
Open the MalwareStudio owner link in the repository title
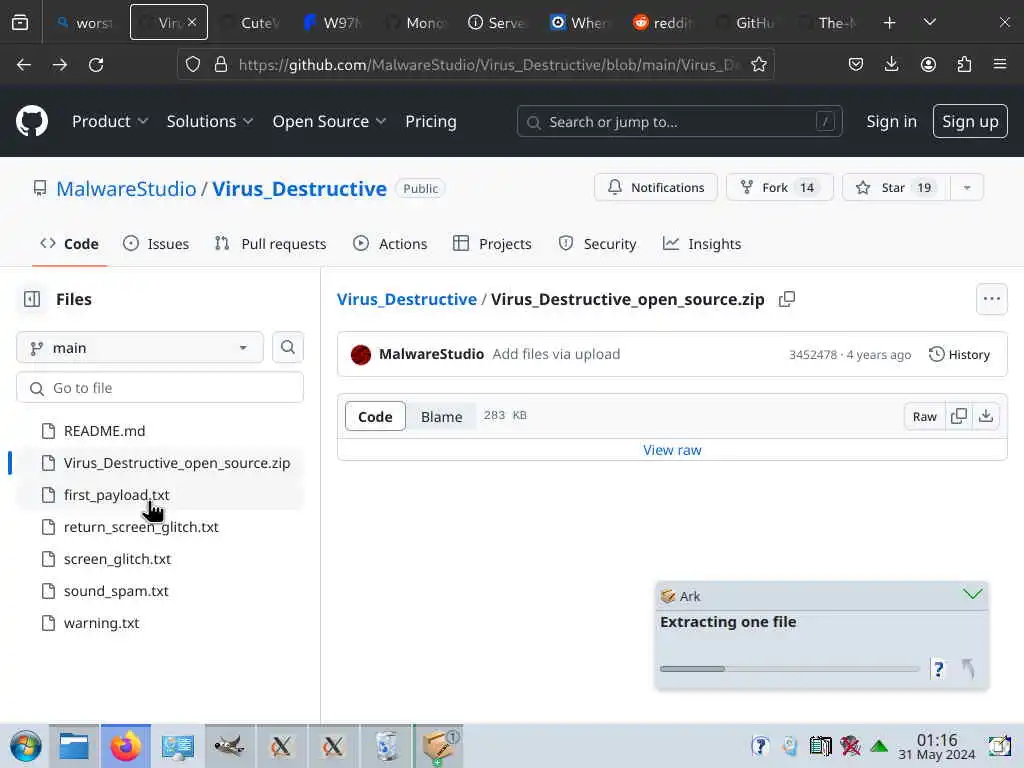click(x=126, y=189)
